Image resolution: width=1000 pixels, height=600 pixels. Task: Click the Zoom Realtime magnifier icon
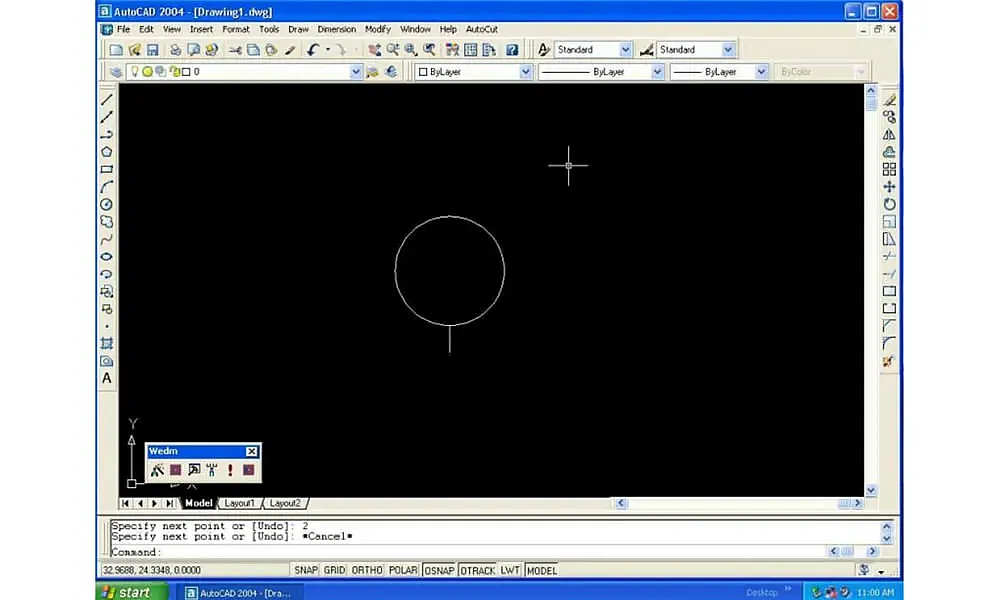tap(393, 50)
